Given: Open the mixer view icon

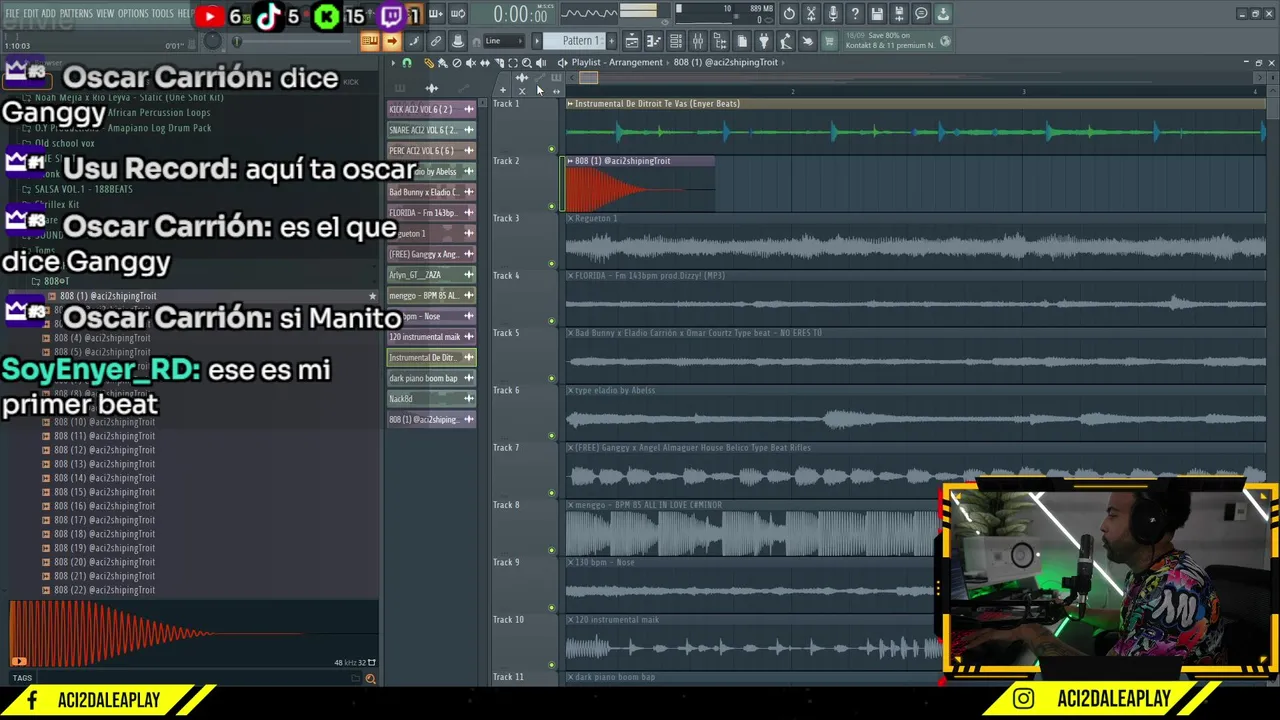Looking at the screenshot, I should 697,41.
